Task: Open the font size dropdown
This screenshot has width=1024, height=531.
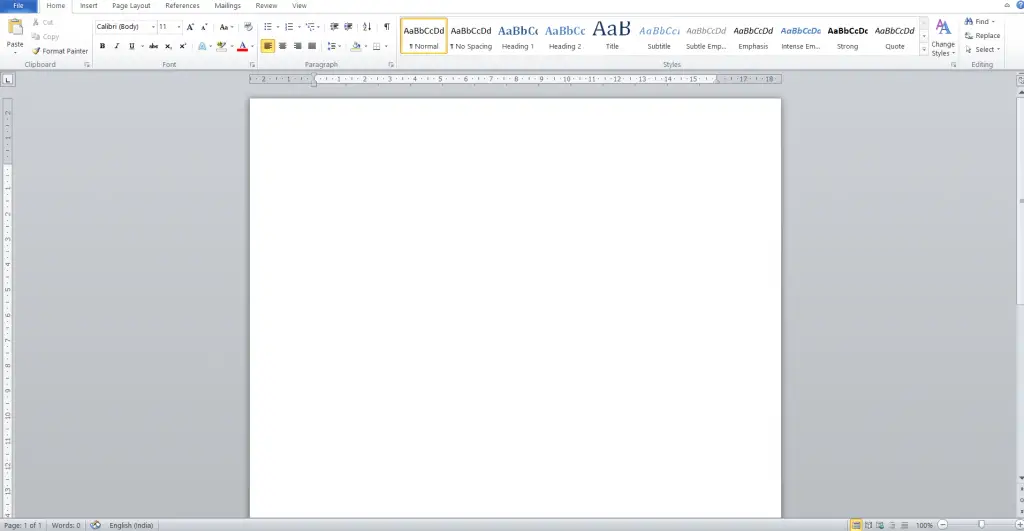Action: click(x=179, y=27)
